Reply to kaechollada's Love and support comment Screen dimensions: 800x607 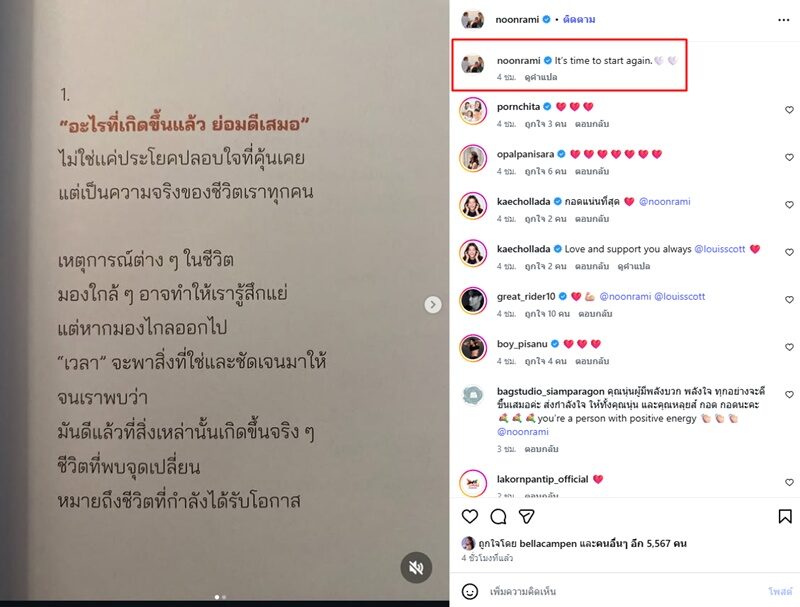(x=592, y=266)
